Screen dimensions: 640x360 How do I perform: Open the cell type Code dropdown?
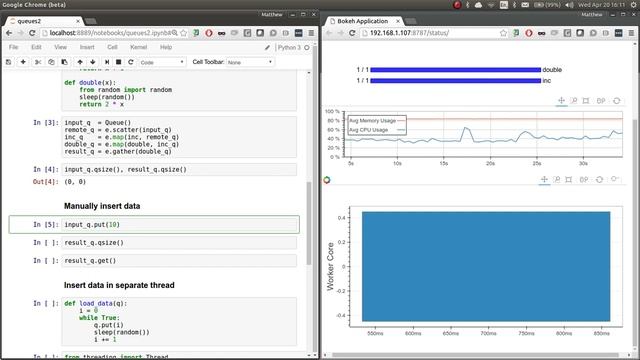162,62
